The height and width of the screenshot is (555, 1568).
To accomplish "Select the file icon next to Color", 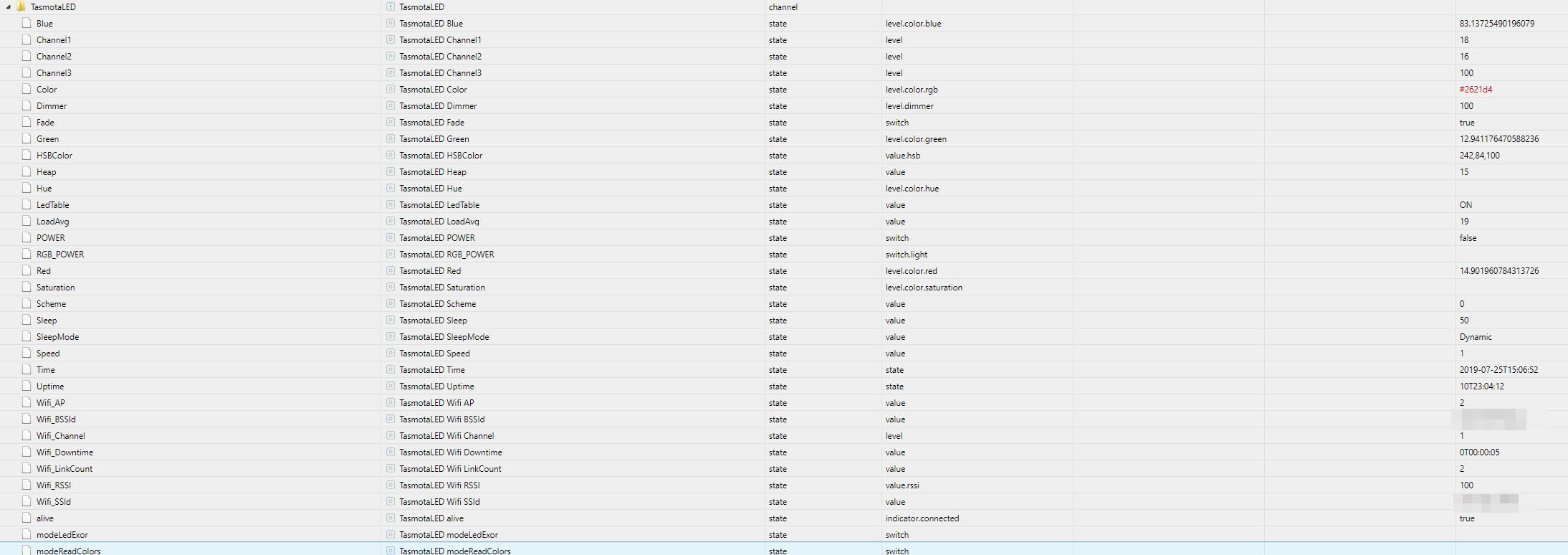I will (x=27, y=89).
